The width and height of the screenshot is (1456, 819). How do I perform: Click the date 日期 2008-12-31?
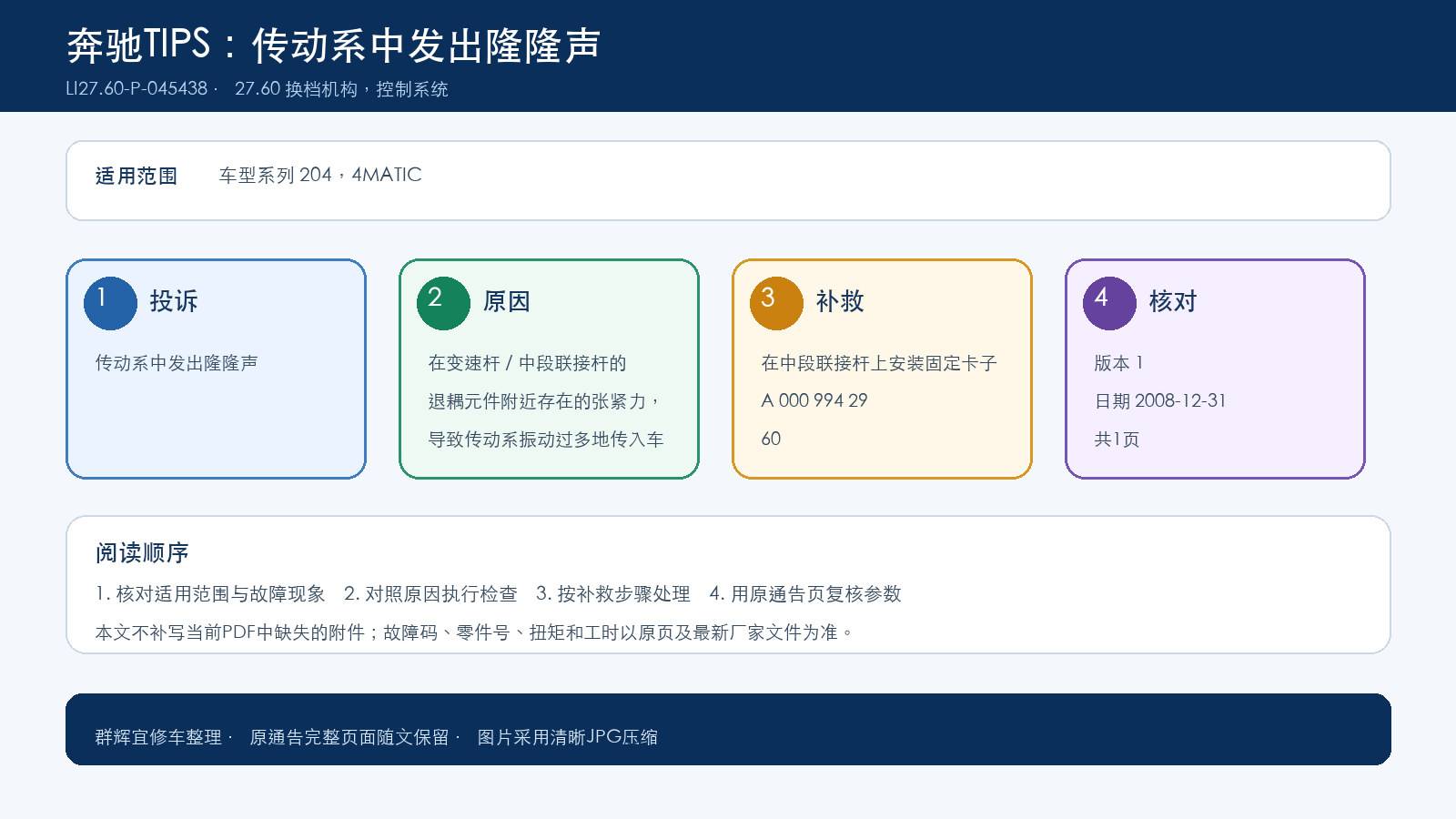[1160, 401]
